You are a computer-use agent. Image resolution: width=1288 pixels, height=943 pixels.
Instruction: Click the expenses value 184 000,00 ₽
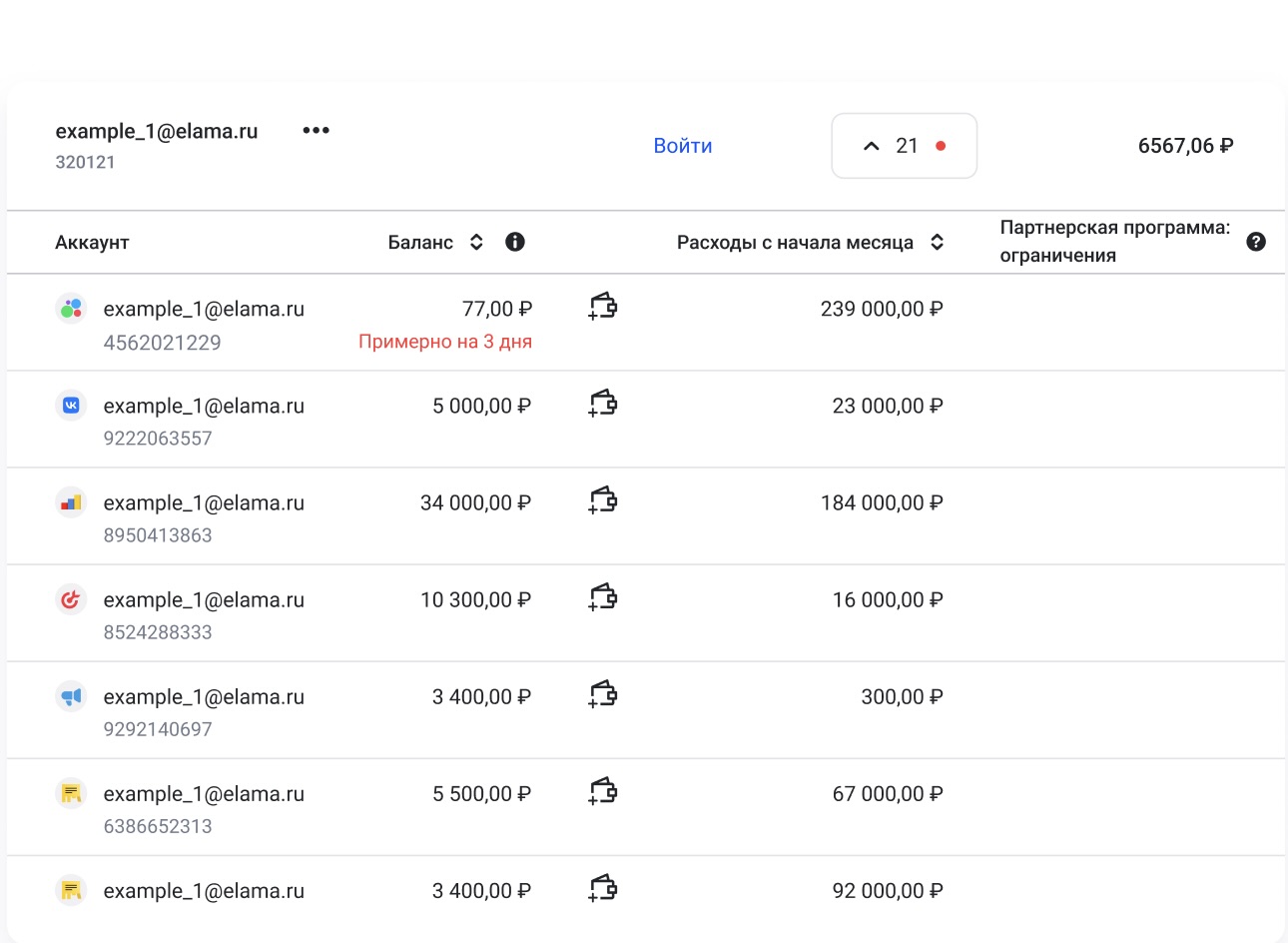coord(882,503)
